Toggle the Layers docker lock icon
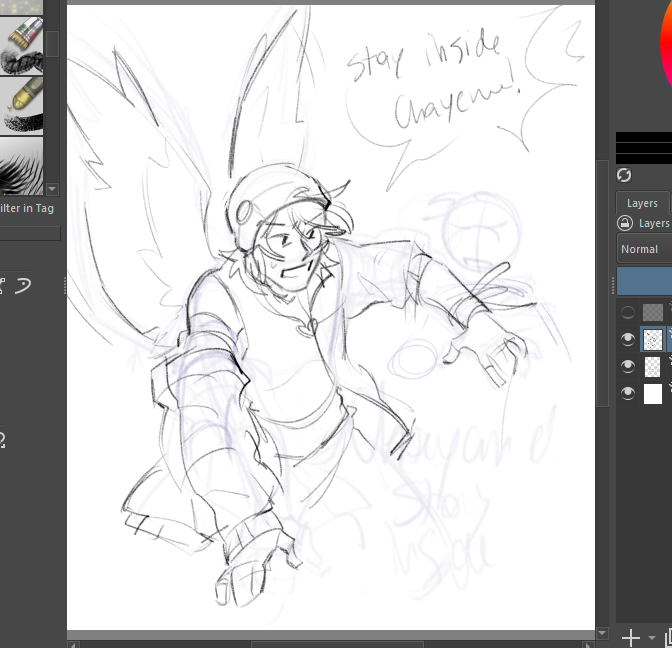This screenshot has width=672, height=648. 625,223
